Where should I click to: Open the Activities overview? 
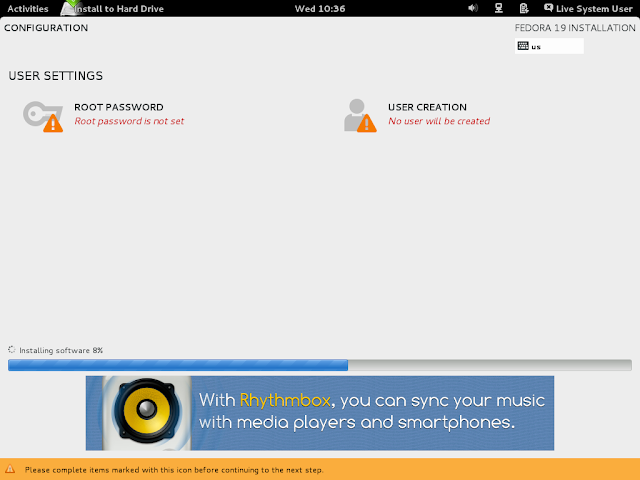(28, 9)
